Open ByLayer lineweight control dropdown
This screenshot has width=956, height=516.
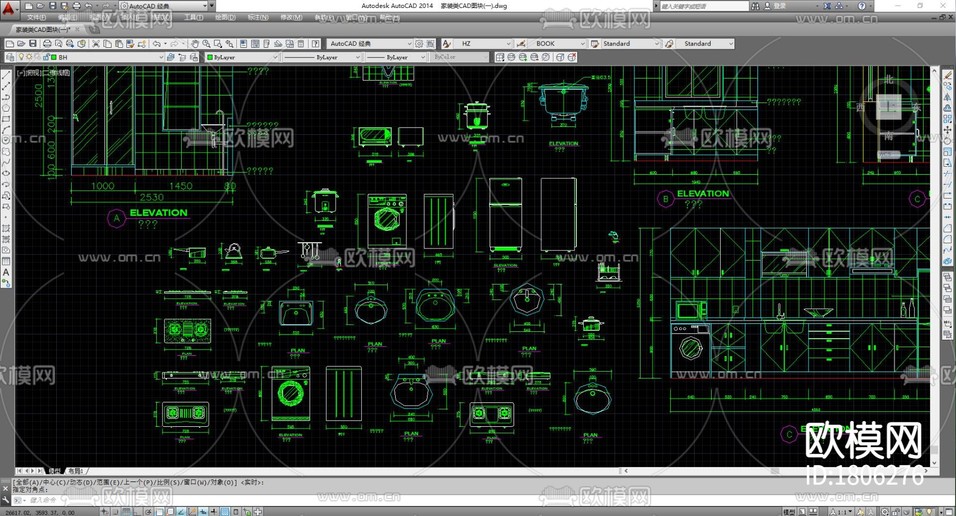pos(396,57)
